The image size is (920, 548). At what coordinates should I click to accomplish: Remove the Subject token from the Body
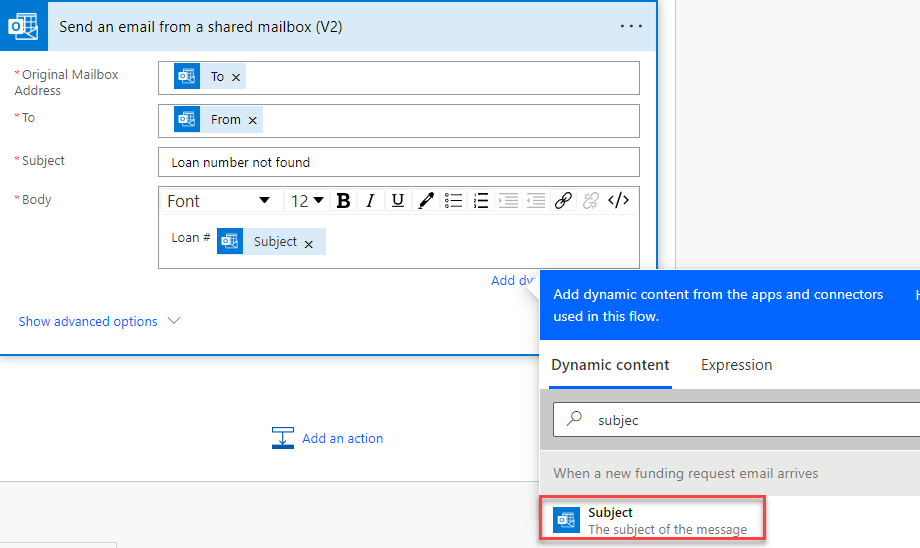[309, 244]
